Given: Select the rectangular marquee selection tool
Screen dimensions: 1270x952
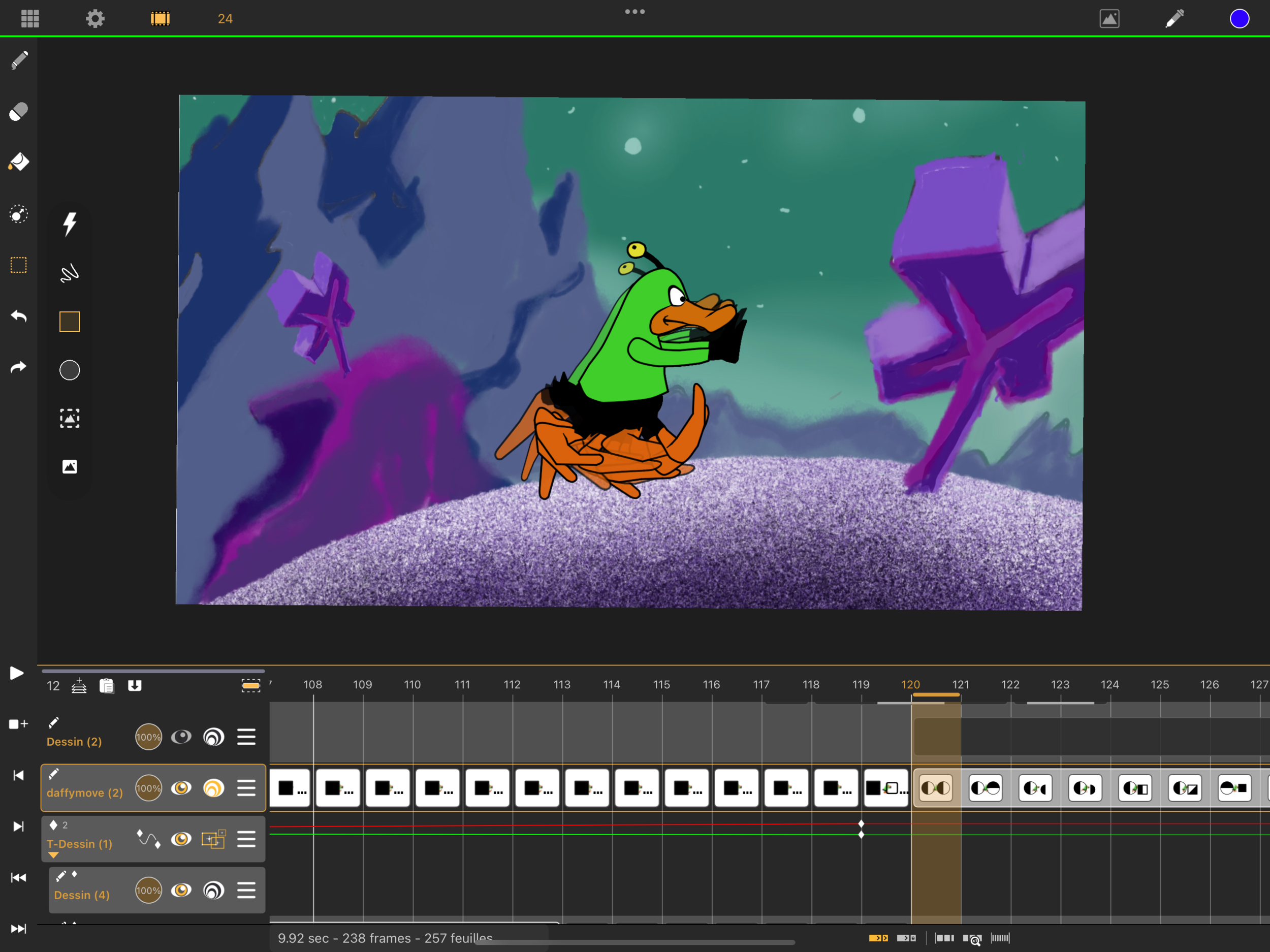Looking at the screenshot, I should coord(18,265).
